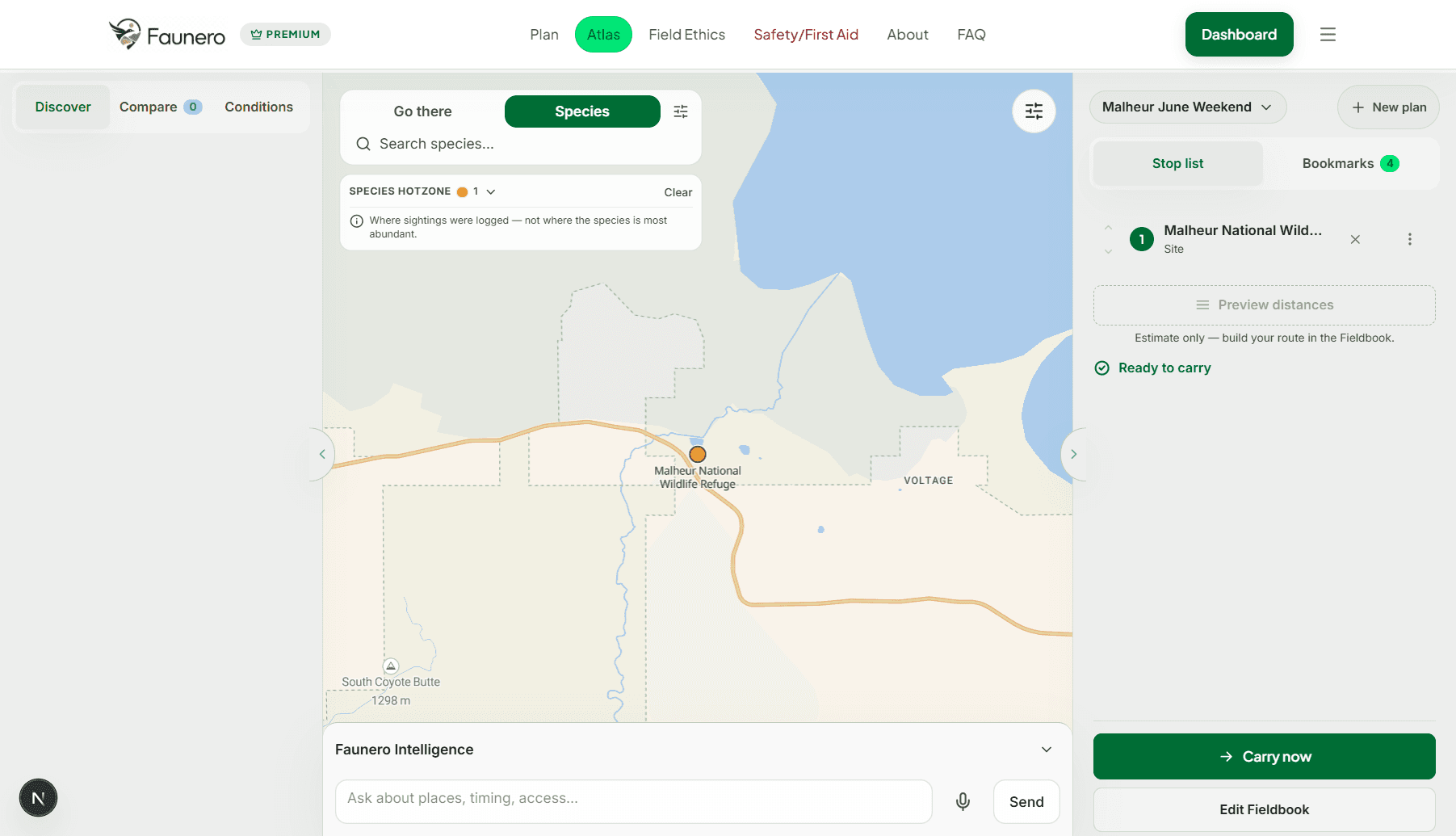Click Preview distances button
Screen dimensions: 1456x836
[x=1264, y=305]
